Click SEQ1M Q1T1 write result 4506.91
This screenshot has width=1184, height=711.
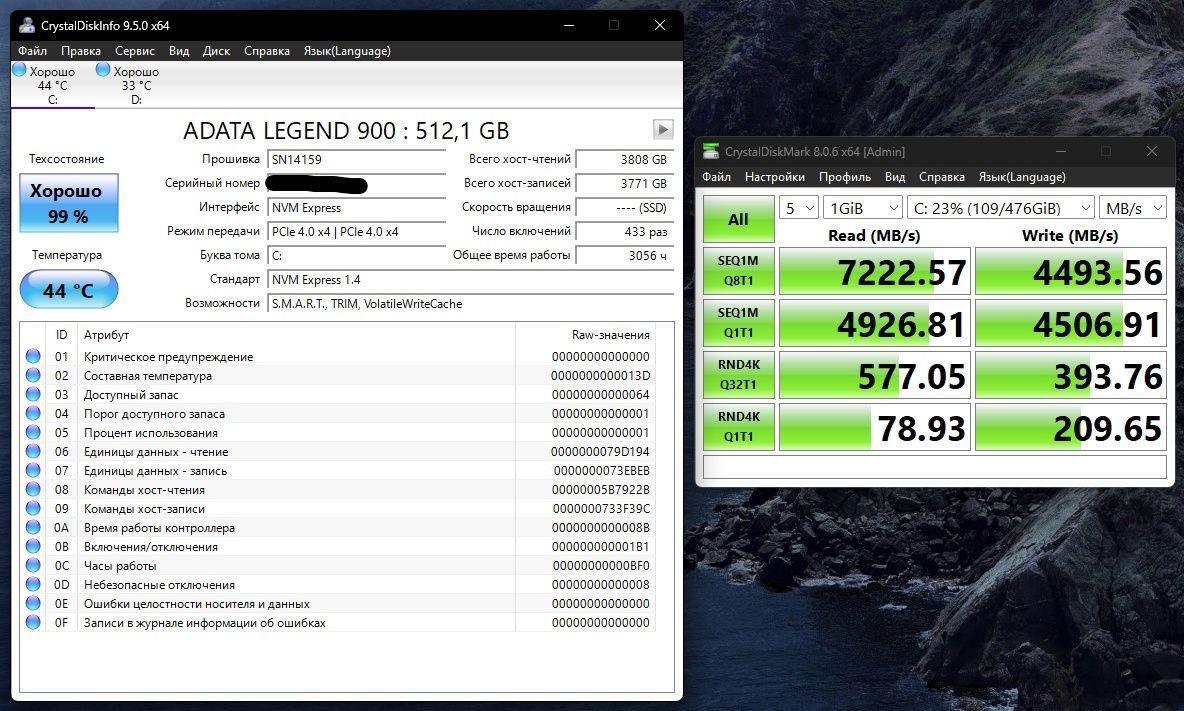point(1071,323)
